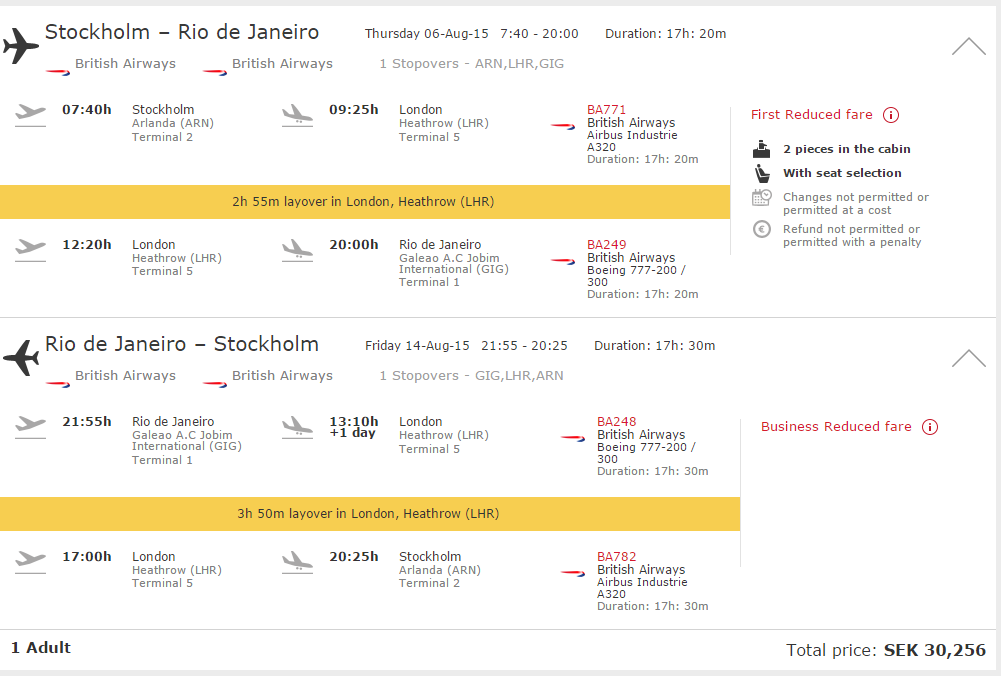The width and height of the screenshot is (1001, 676).
Task: Click flight number BA782
Action: (x=616, y=557)
